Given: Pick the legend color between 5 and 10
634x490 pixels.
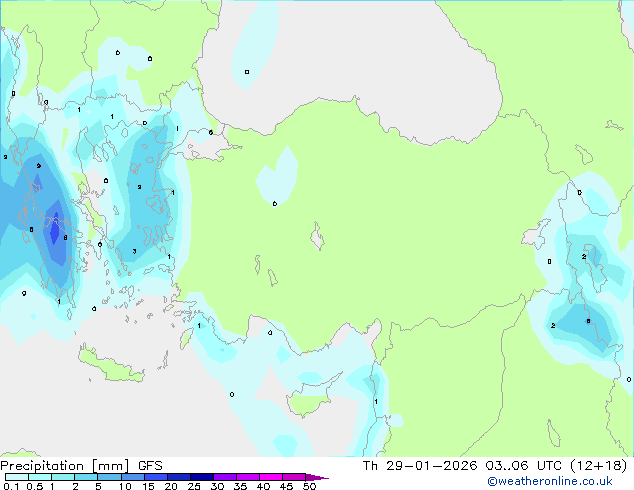Looking at the screenshot, I should pos(109,477).
